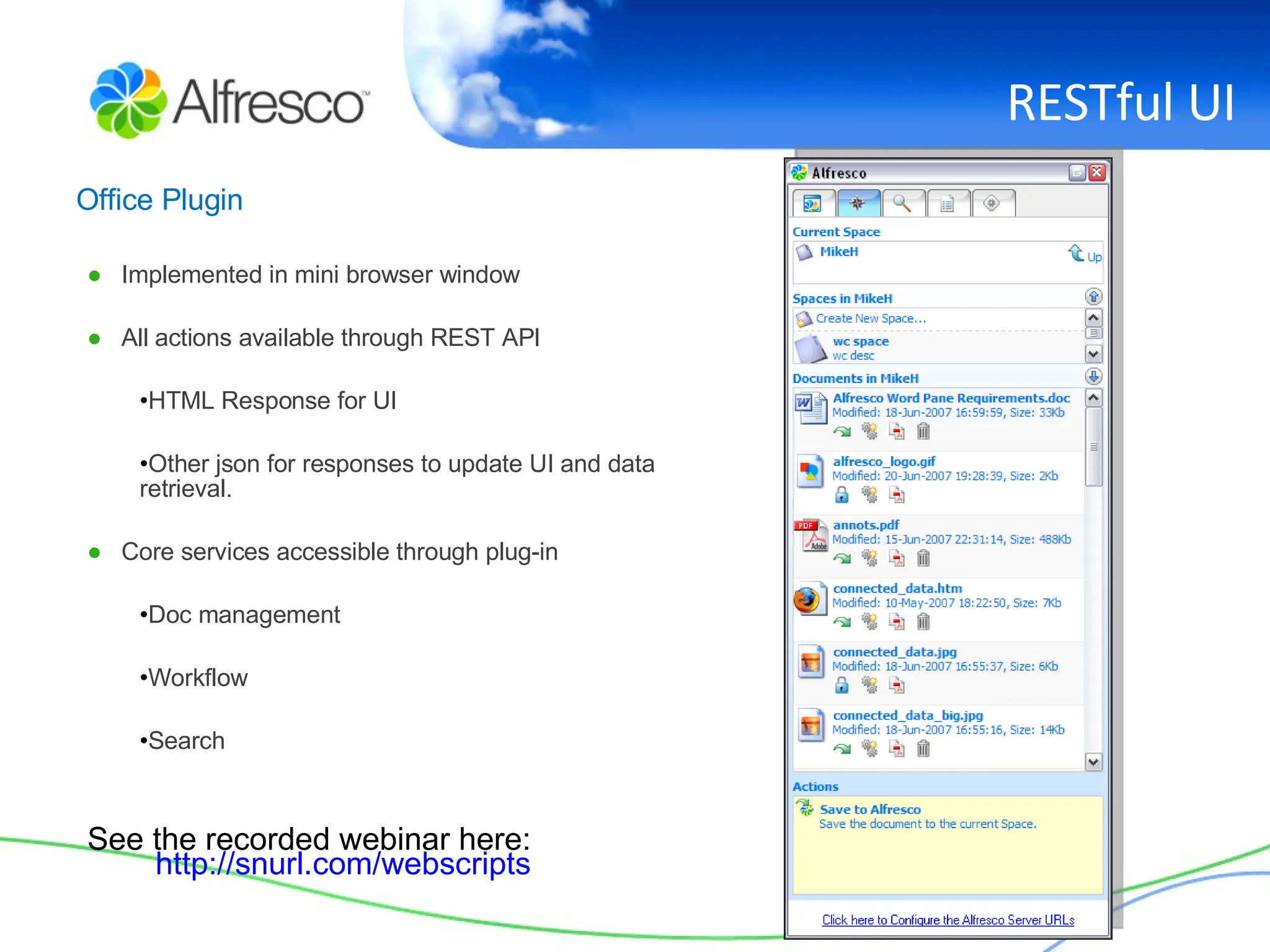Click Create New Space... link
Viewport: 1270px width, 952px height.
(871, 319)
